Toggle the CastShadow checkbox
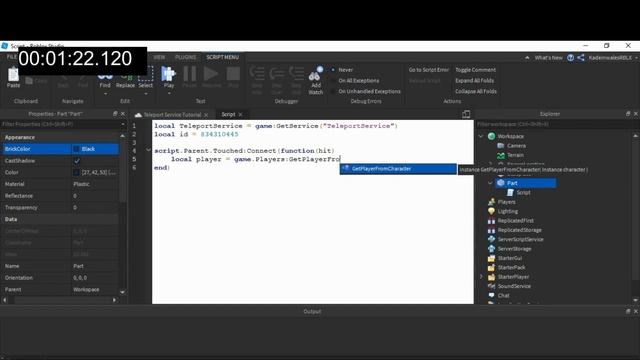640x360 pixels. coord(77,161)
